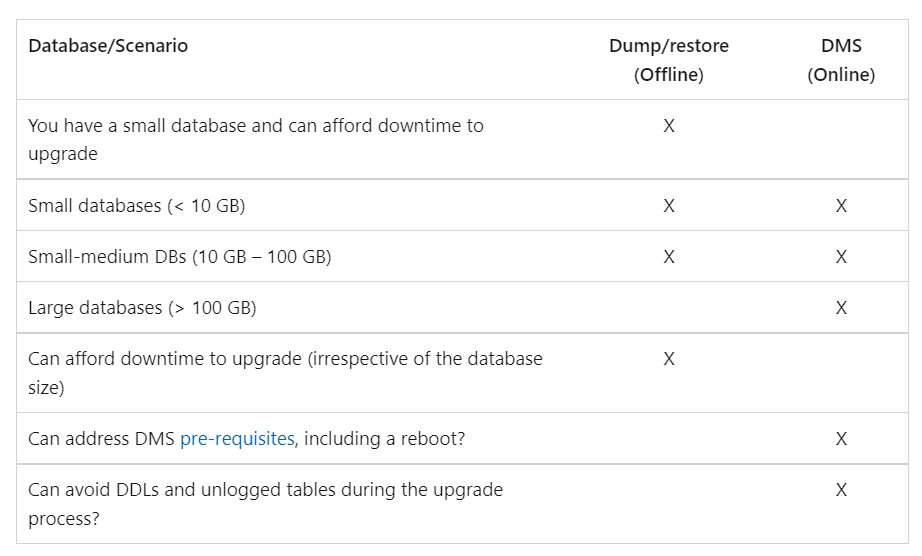Click DMS X for DMS pre-requisites row

point(841,439)
